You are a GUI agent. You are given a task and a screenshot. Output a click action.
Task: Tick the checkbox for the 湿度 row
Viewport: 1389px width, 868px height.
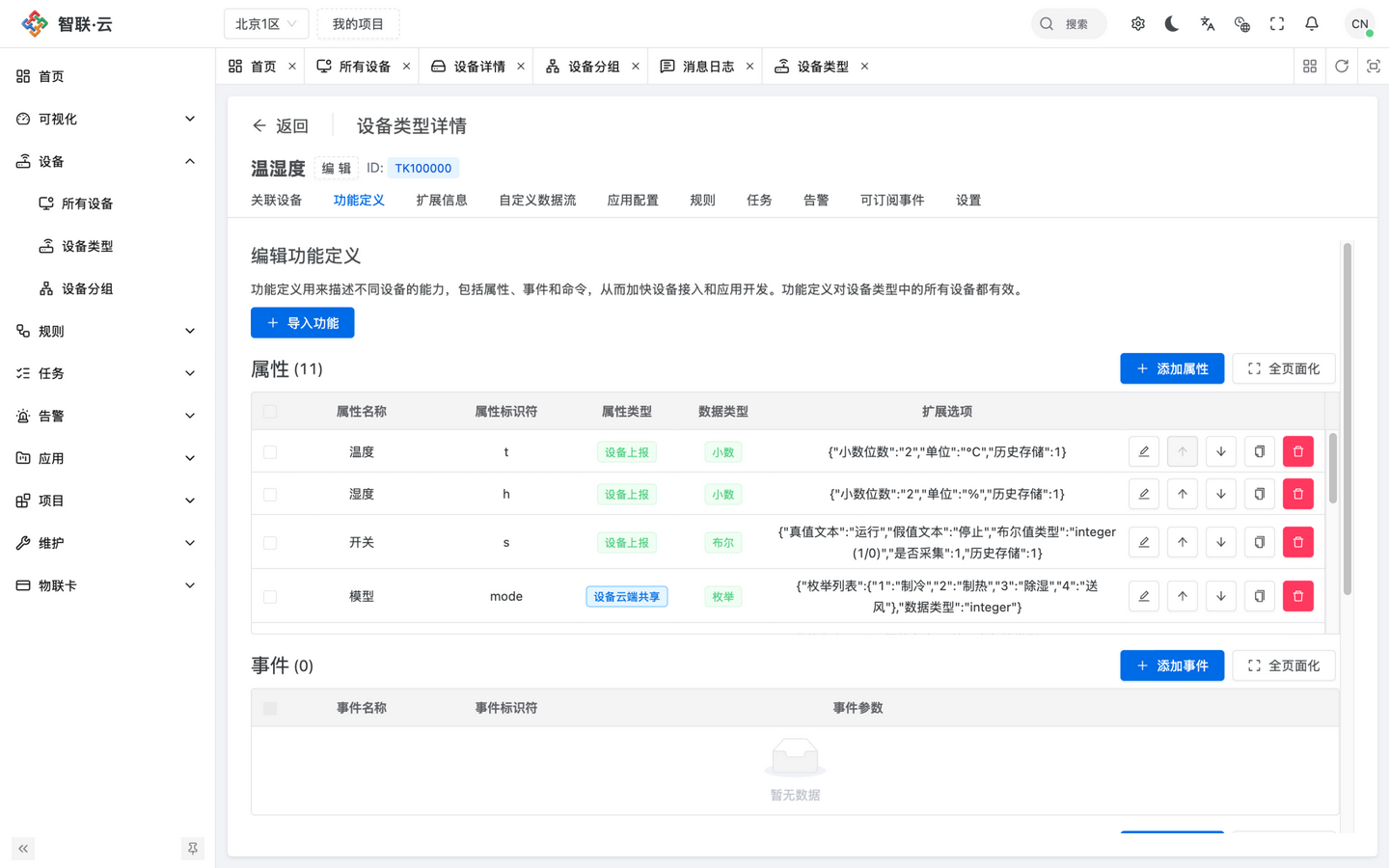coord(270,495)
